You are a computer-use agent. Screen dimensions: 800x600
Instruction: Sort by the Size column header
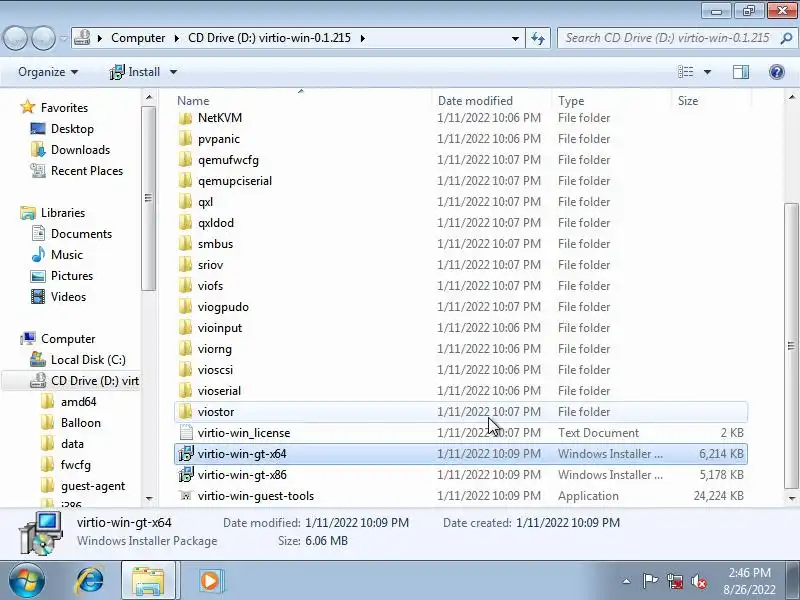tap(711, 101)
